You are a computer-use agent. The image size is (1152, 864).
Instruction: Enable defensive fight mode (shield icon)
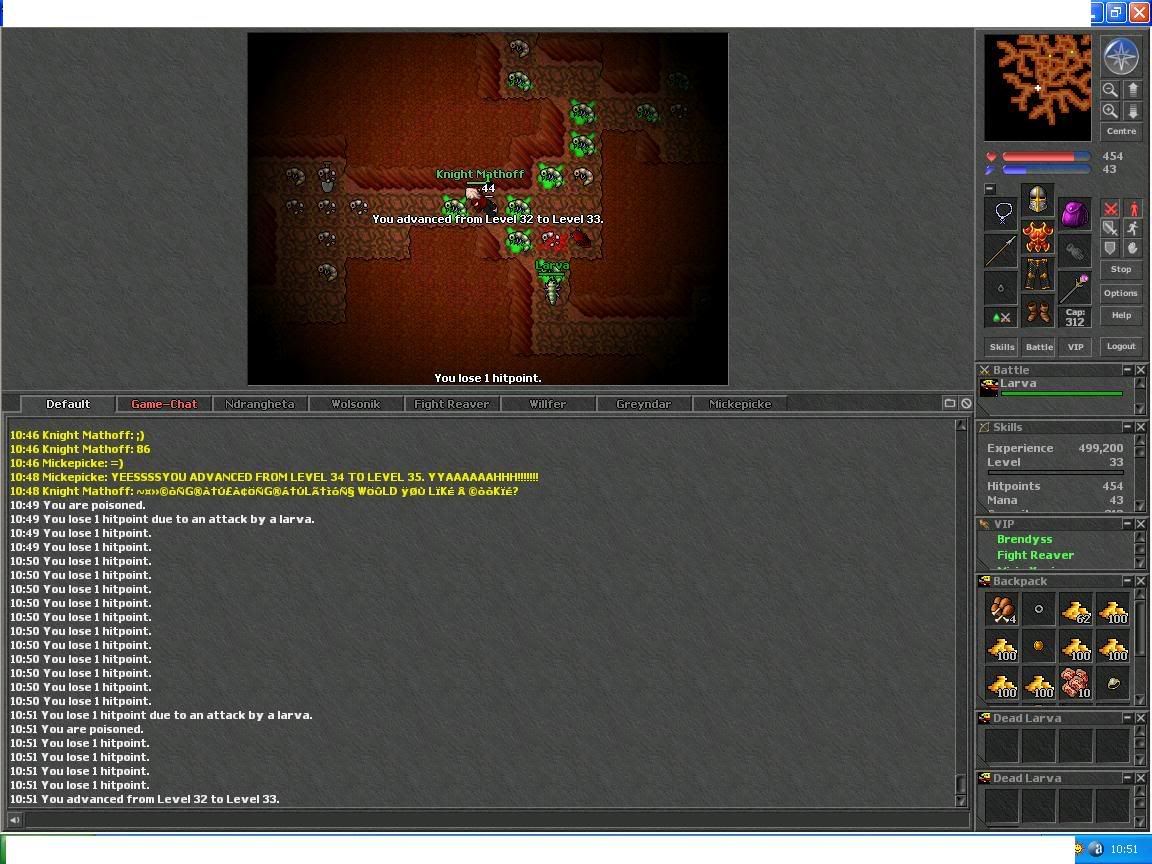[x=1110, y=248]
